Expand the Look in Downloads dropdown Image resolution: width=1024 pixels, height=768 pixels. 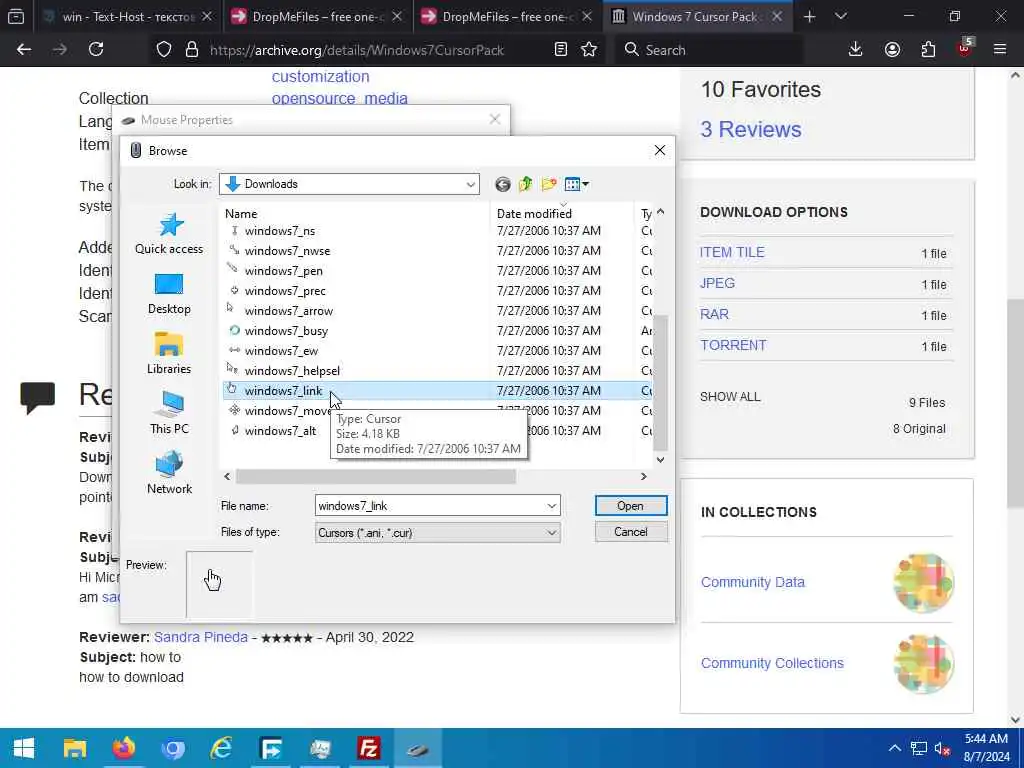(470, 184)
